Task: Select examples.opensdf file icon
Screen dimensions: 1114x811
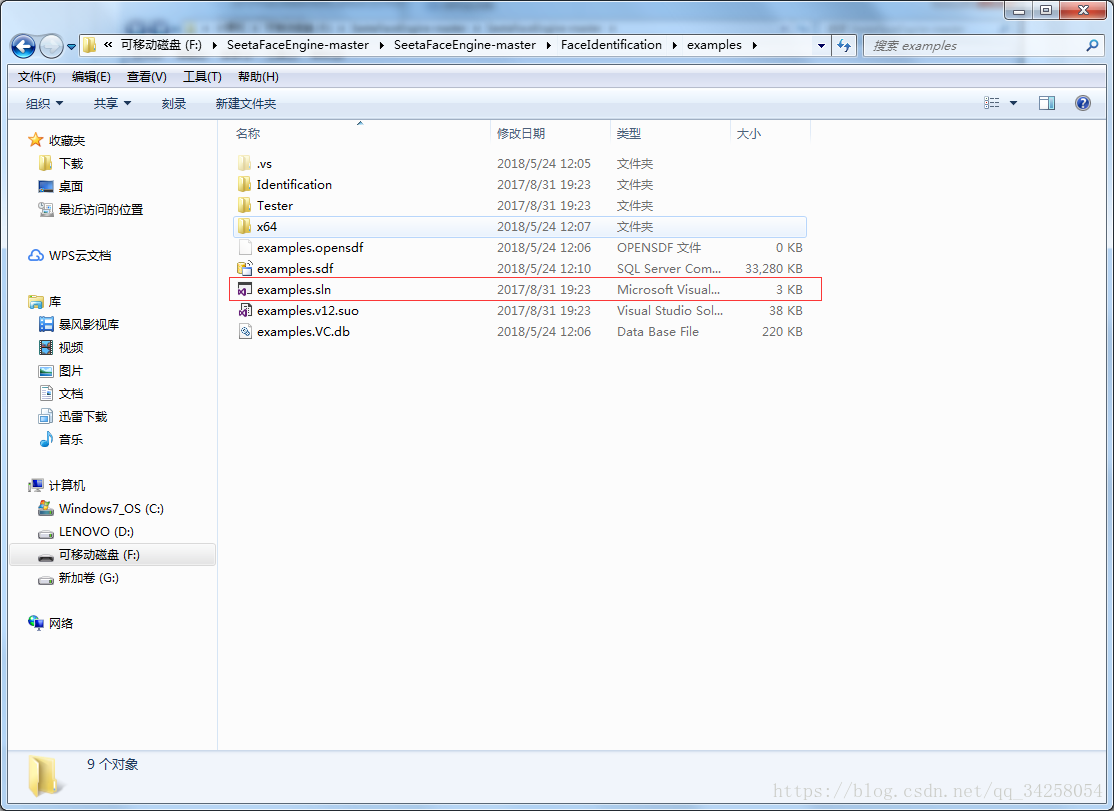Action: point(244,247)
